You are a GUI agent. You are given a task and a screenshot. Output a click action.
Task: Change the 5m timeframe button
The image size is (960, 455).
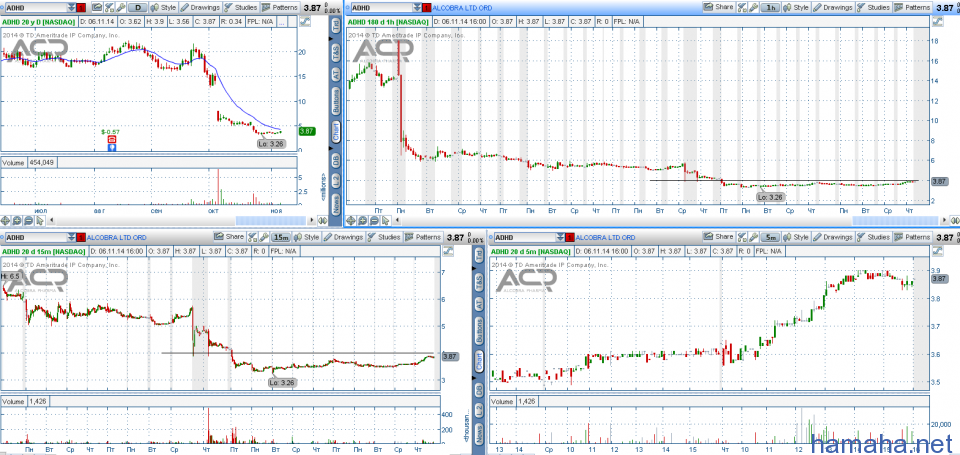[771, 236]
